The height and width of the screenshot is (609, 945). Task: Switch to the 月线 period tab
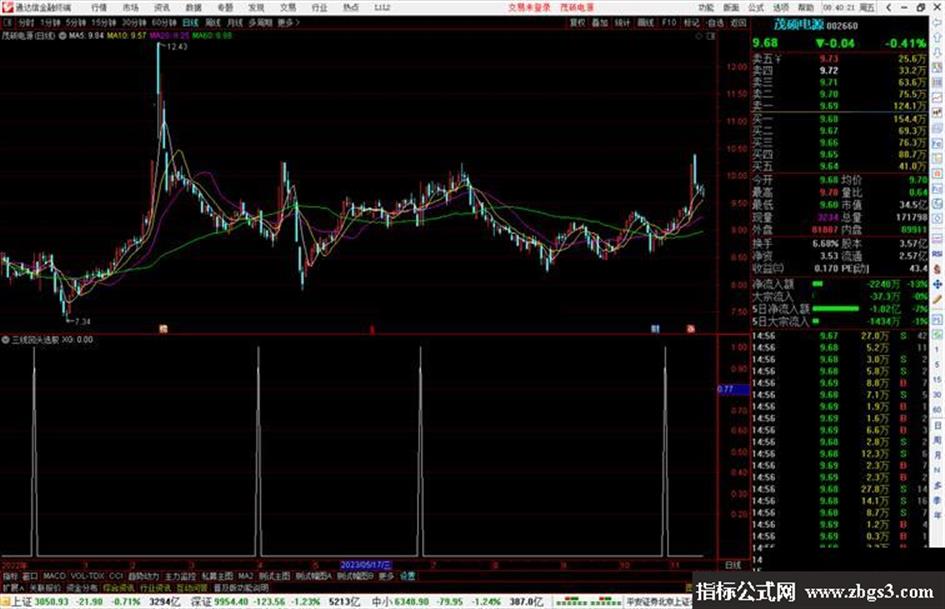coord(234,22)
